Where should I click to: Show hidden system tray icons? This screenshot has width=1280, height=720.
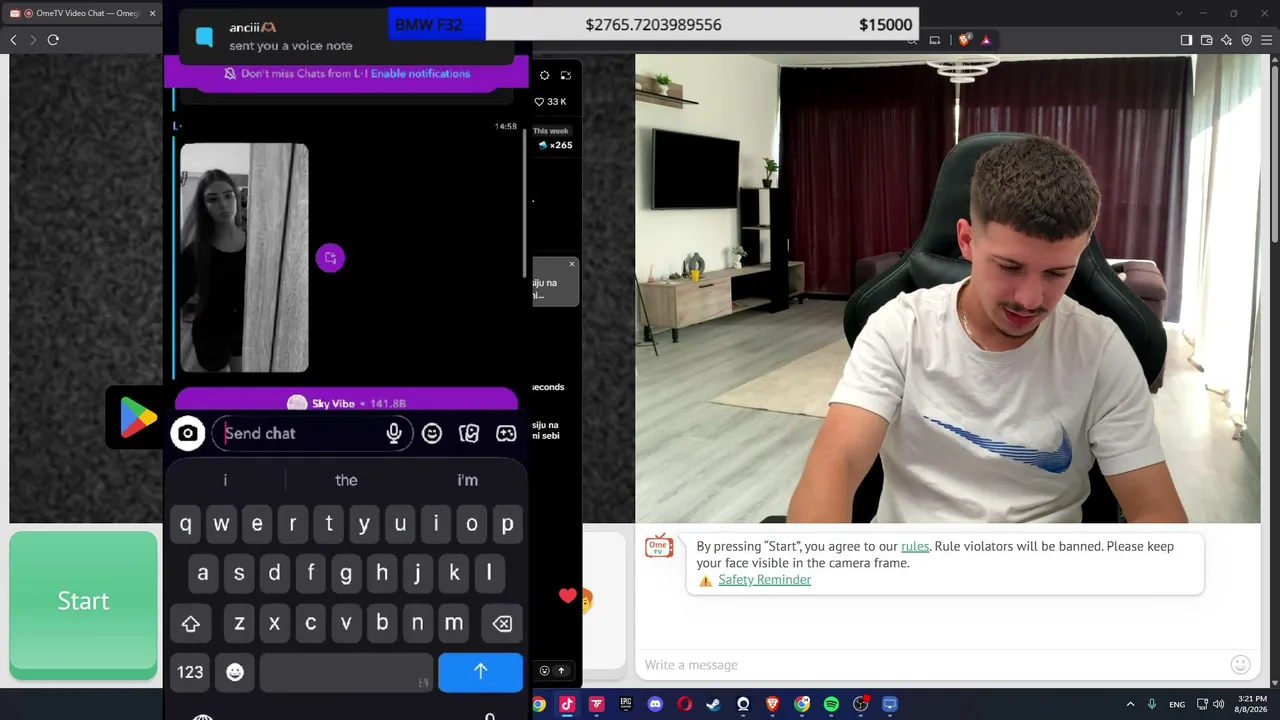click(x=1130, y=704)
